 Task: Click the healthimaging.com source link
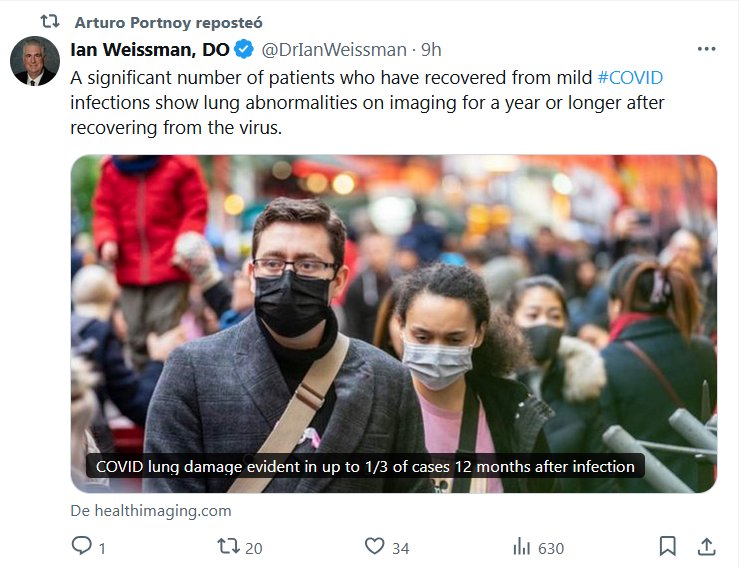[x=151, y=510]
